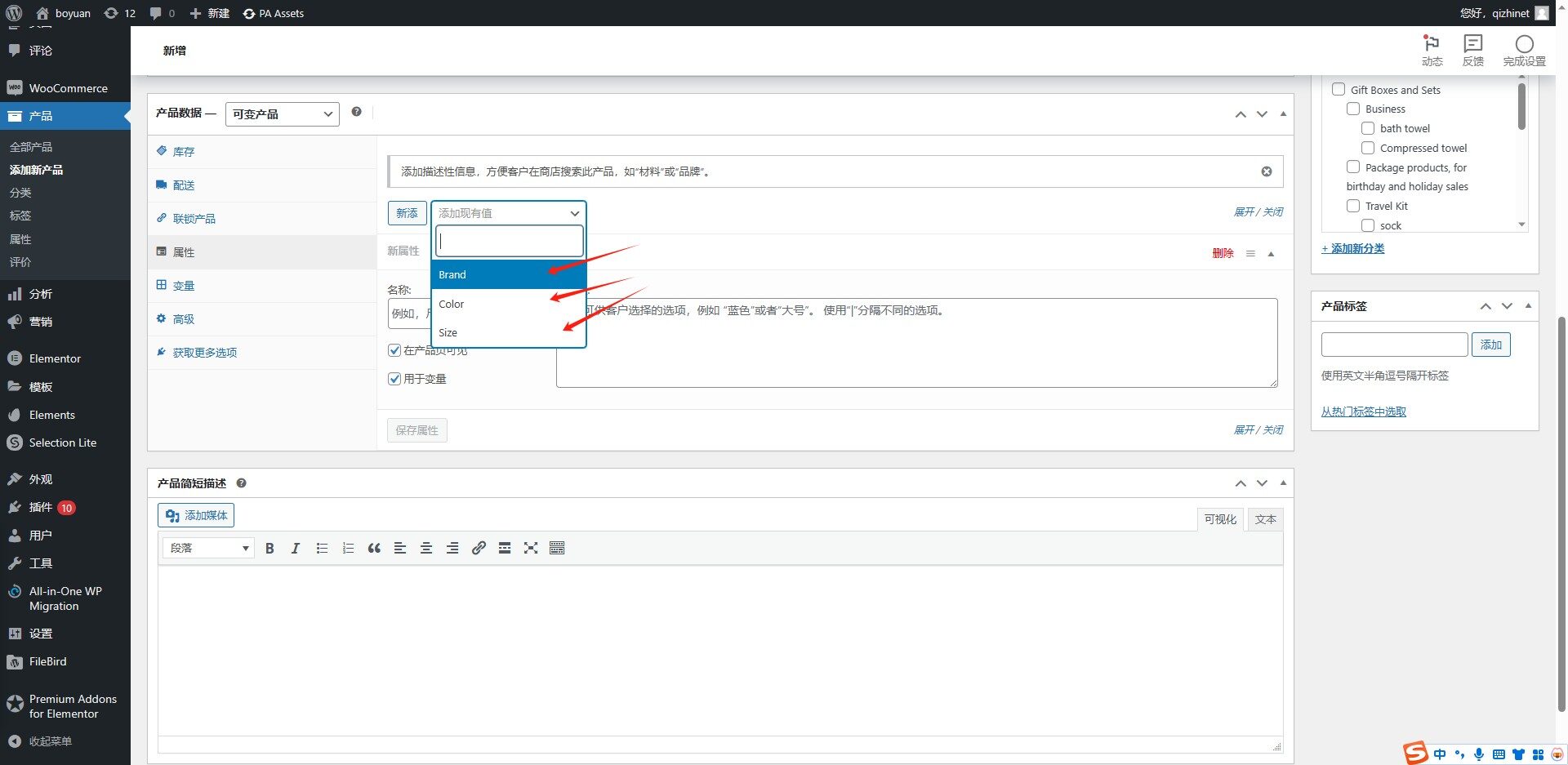The height and width of the screenshot is (765, 1568).
Task: Click the product tags input field
Action: tap(1394, 345)
